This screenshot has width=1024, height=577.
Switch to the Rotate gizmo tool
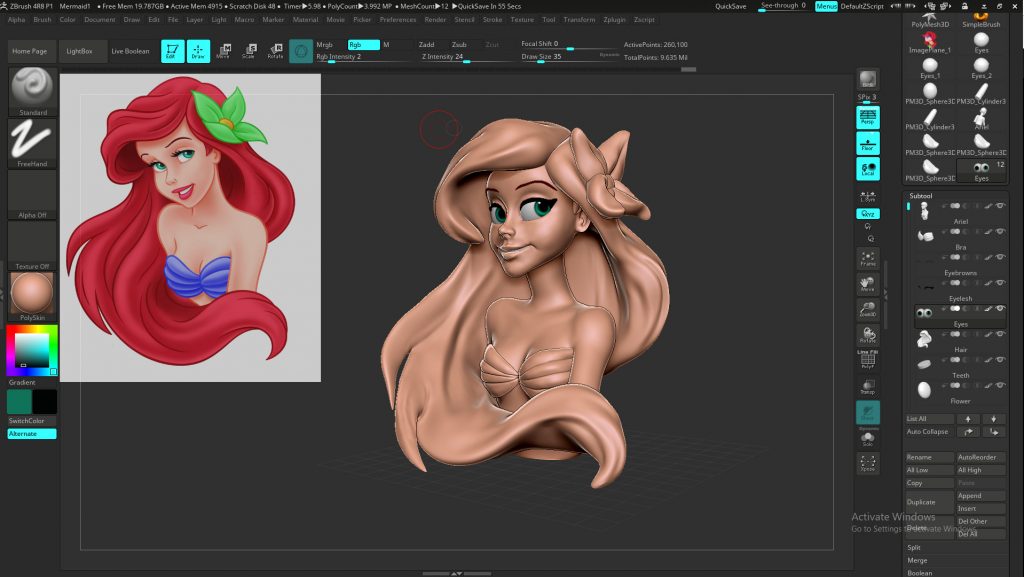click(275, 51)
